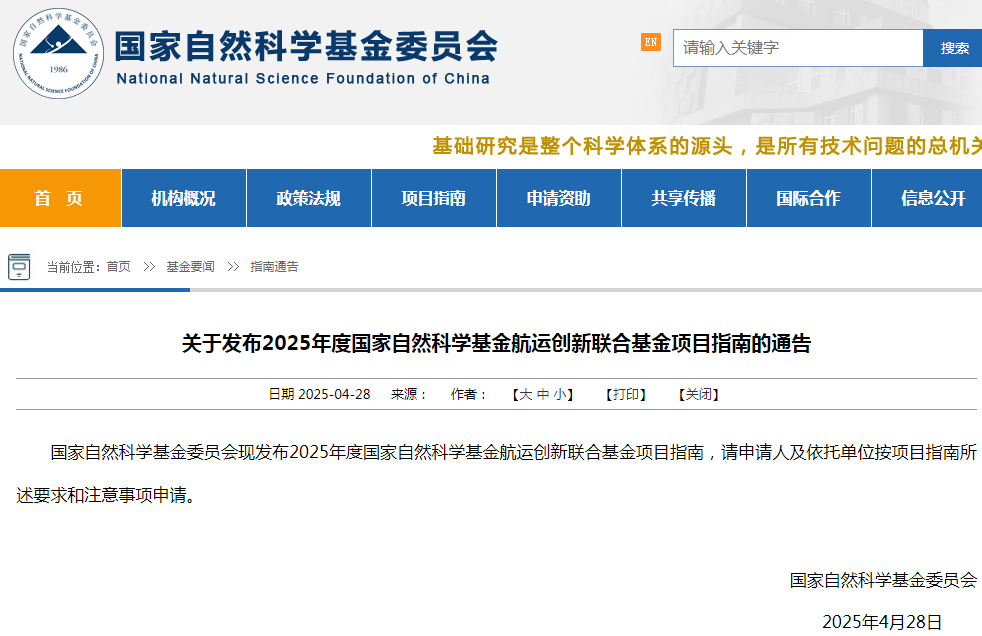
Task: Set font size to 小
Action: pyautogui.click(x=559, y=394)
